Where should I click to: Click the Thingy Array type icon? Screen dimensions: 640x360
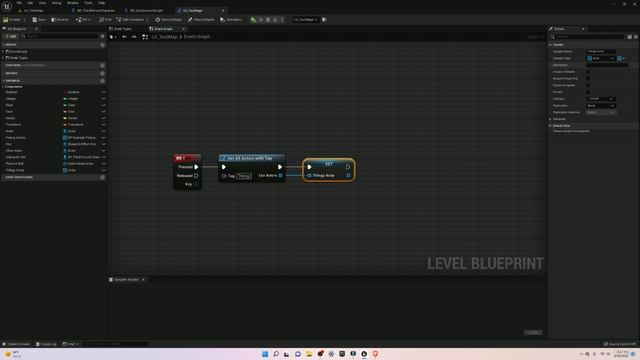65,170
